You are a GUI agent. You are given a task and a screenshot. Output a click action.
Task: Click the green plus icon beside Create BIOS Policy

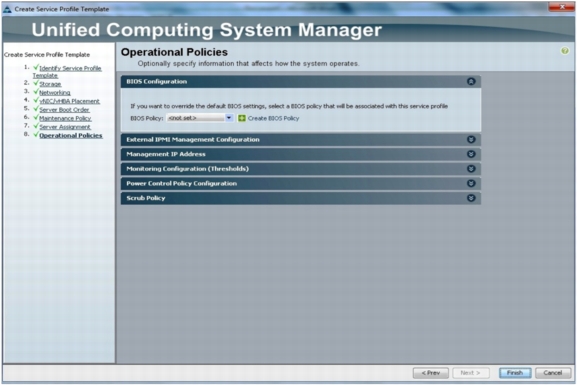(x=242, y=118)
